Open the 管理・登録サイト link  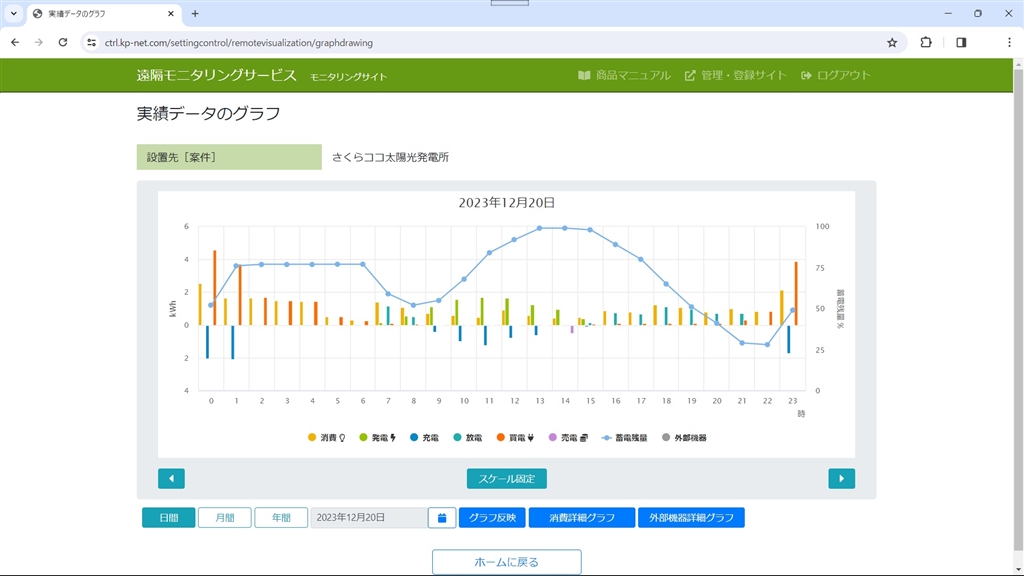[735, 75]
